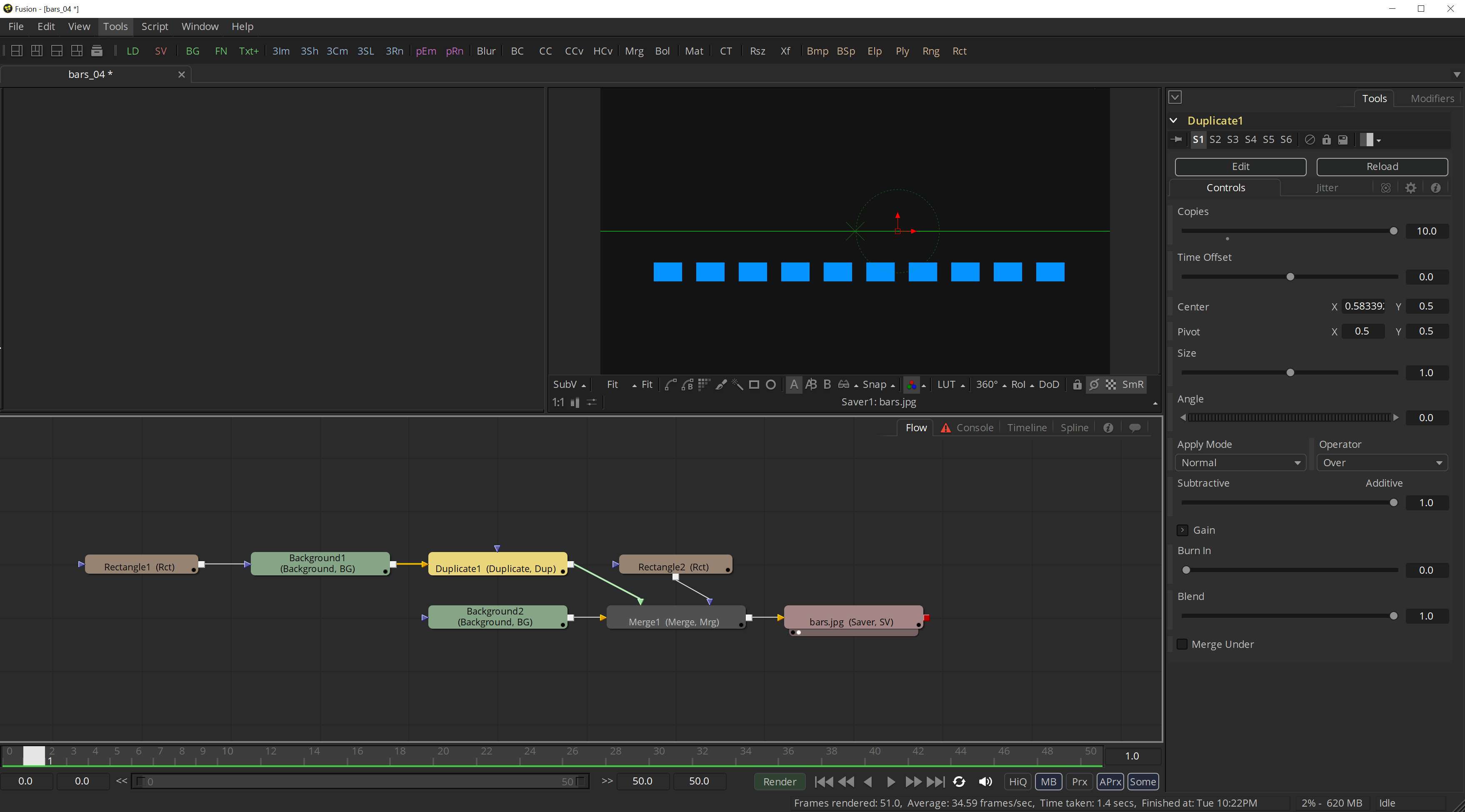Open the Spline tab

pyautogui.click(x=1074, y=427)
